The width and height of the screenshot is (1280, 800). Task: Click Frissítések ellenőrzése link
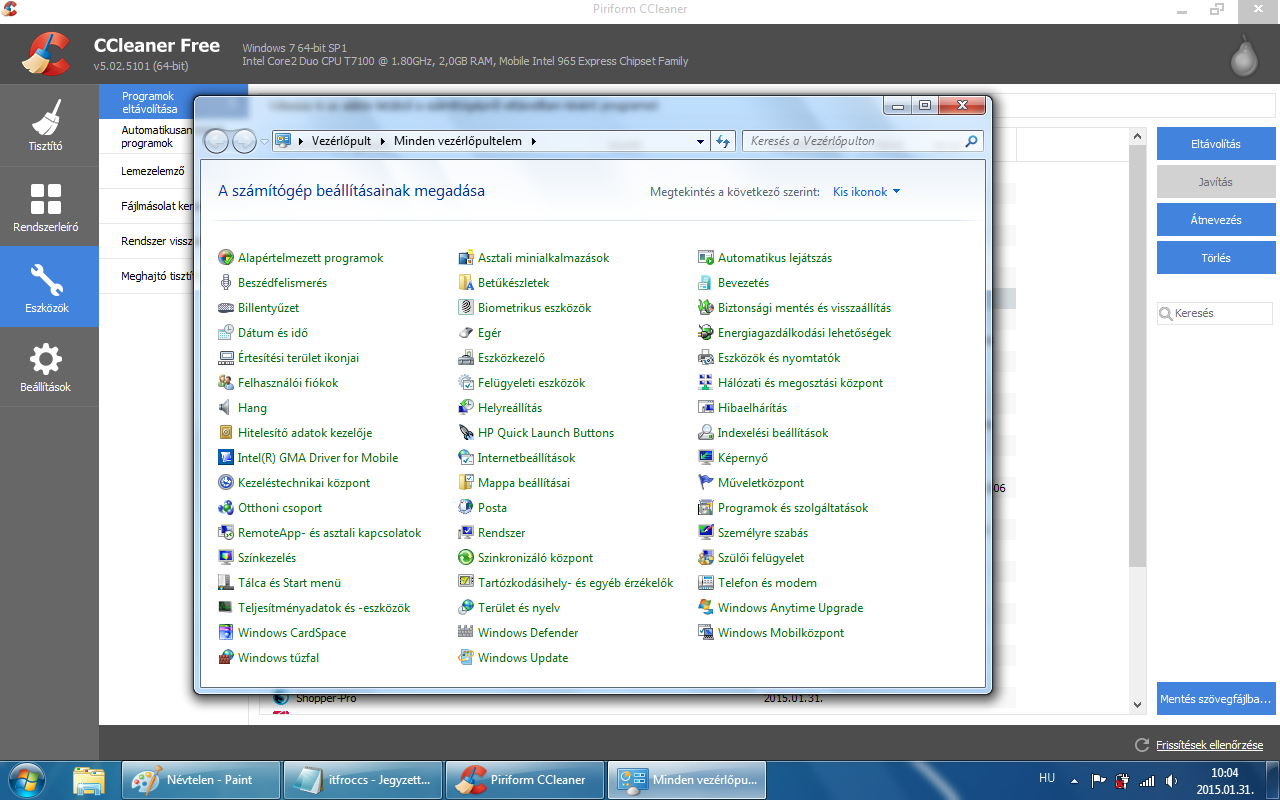point(1209,745)
